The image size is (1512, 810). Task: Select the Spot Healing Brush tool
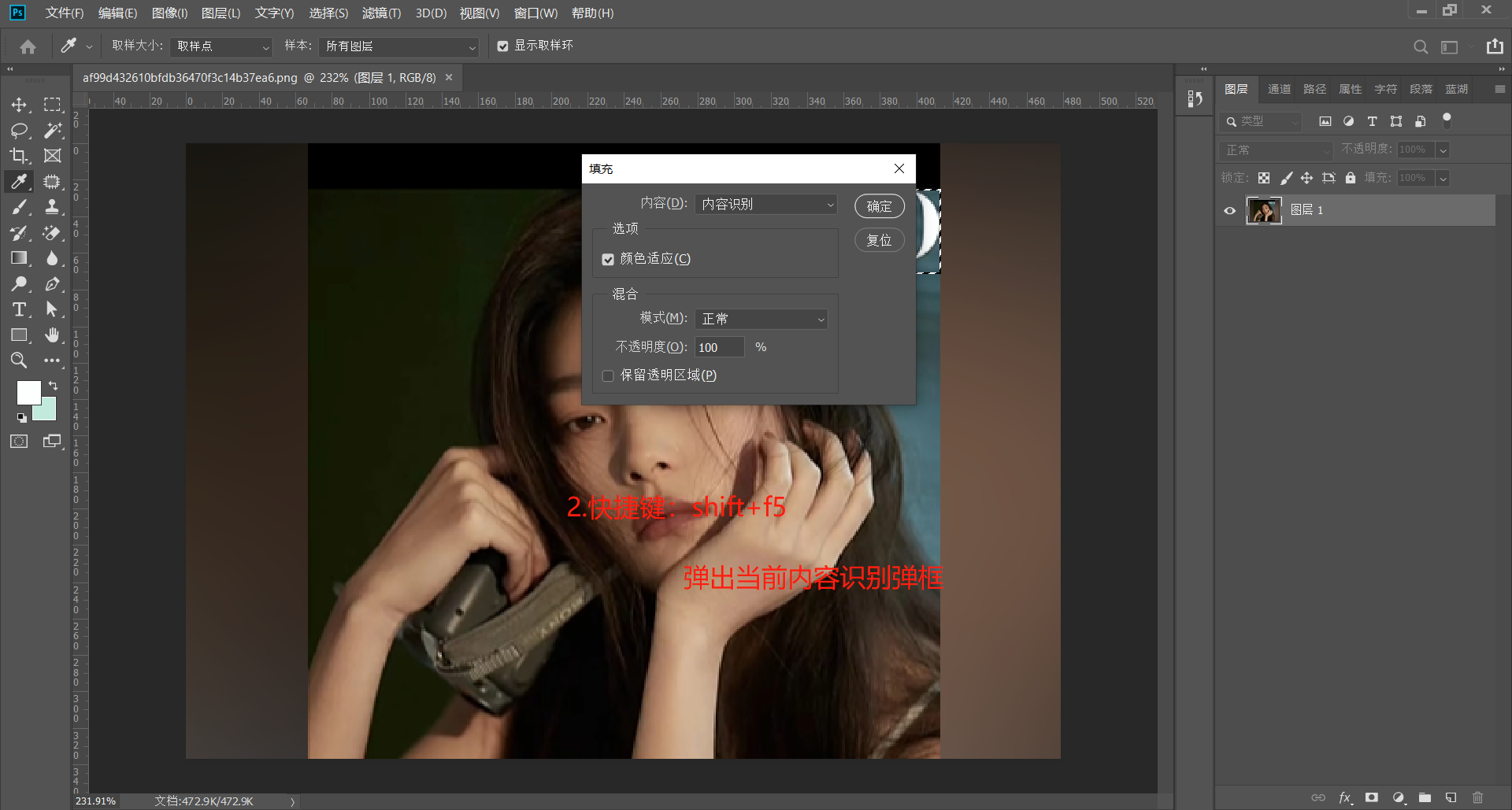[52, 182]
